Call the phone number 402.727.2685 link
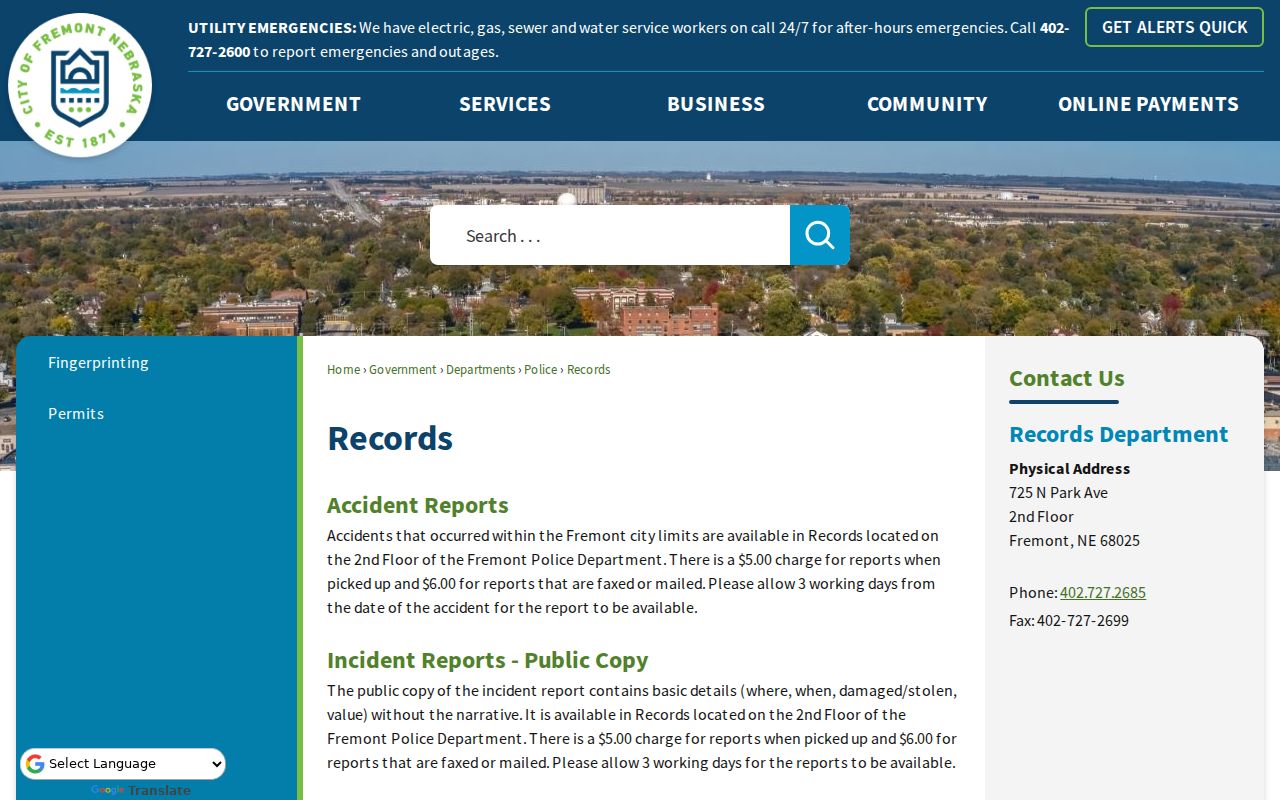This screenshot has height=800, width=1280. tap(1103, 592)
